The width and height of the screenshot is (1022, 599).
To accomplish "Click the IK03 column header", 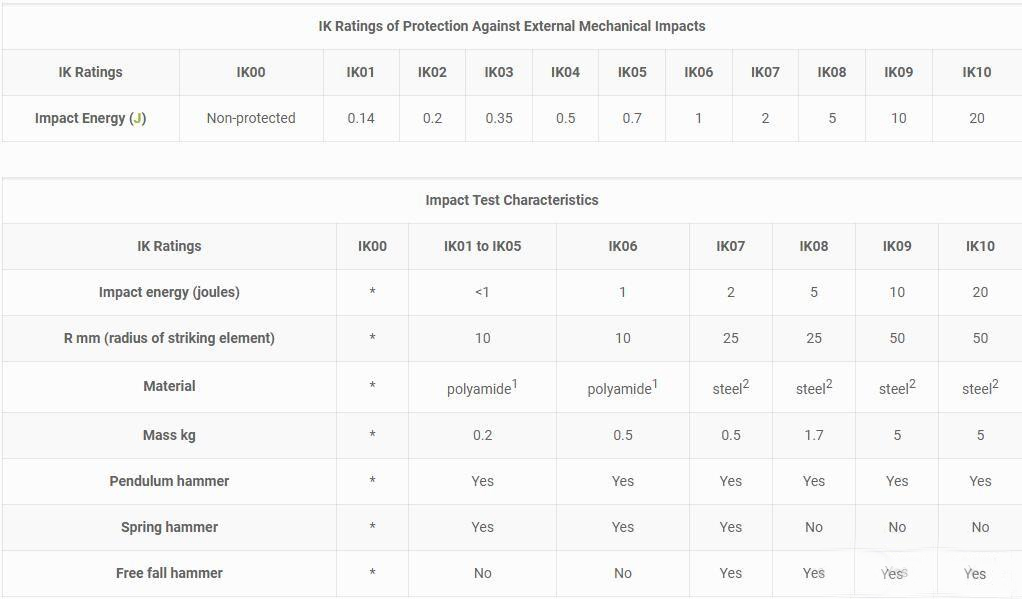I will 499,72.
